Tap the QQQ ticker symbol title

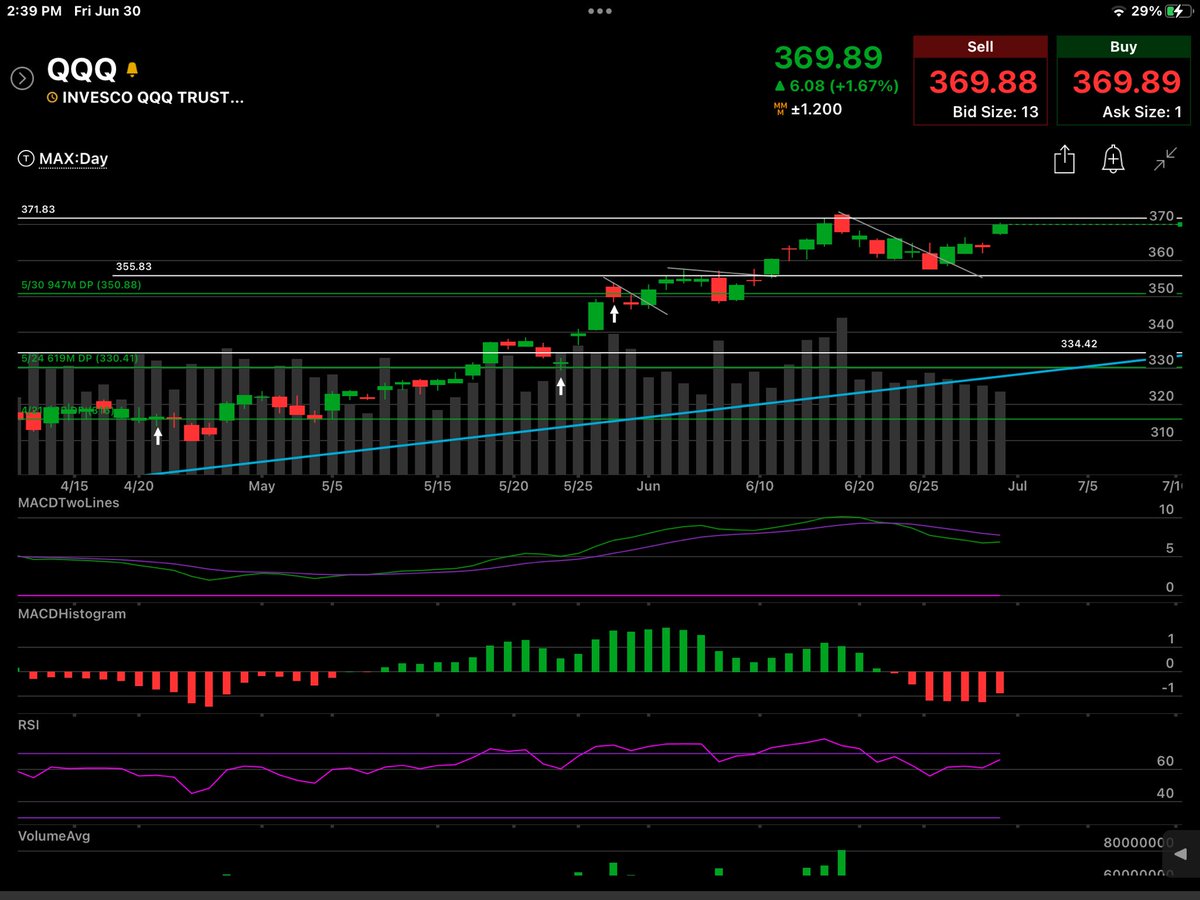tap(81, 71)
